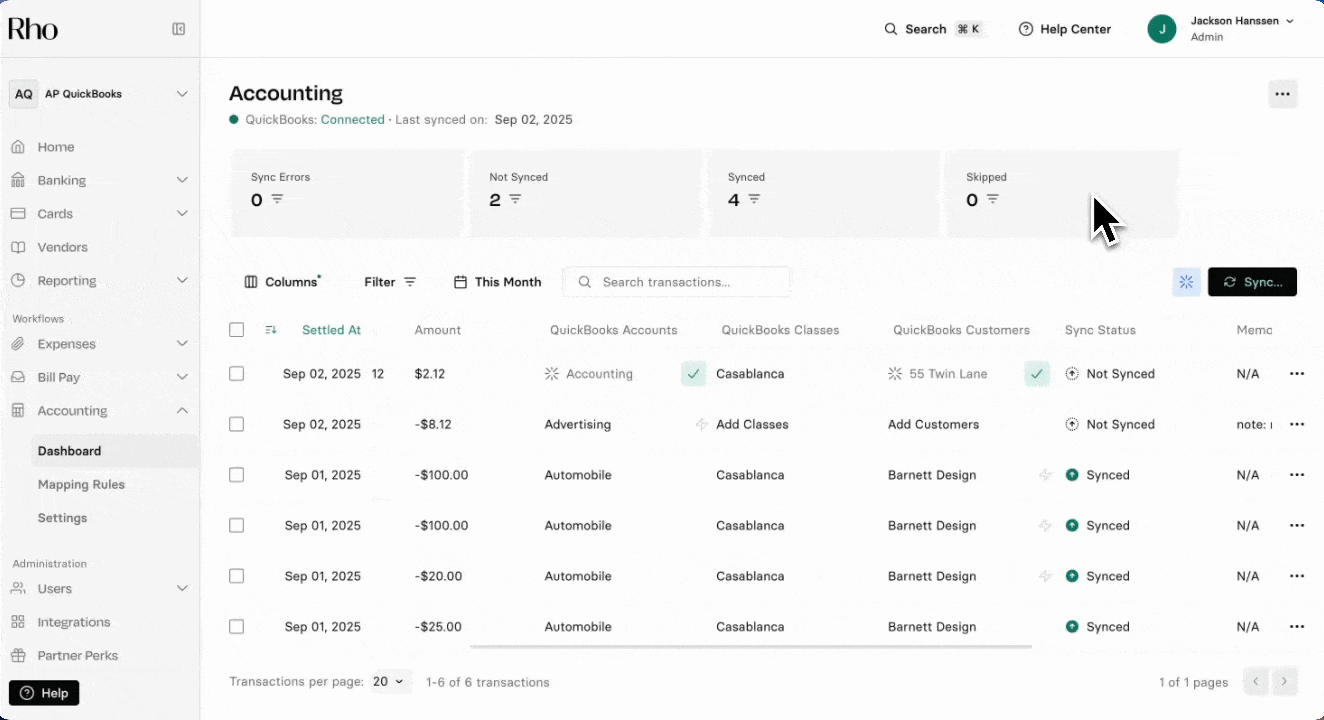Click the QuickBooks Connected link
Viewport: 1324px width, 720px height.
click(353, 119)
